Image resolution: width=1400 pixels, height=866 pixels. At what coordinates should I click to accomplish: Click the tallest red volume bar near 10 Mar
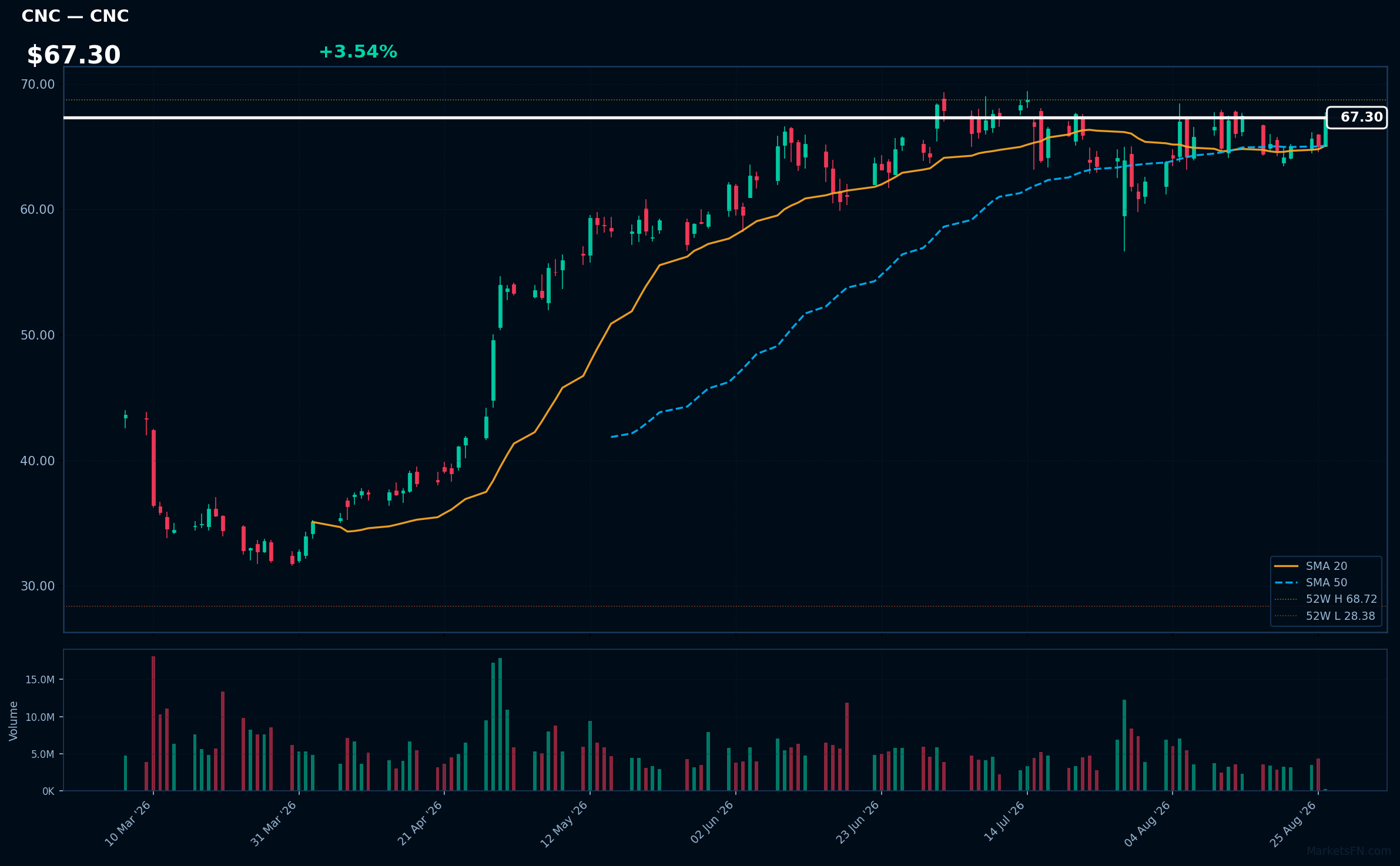point(153,723)
